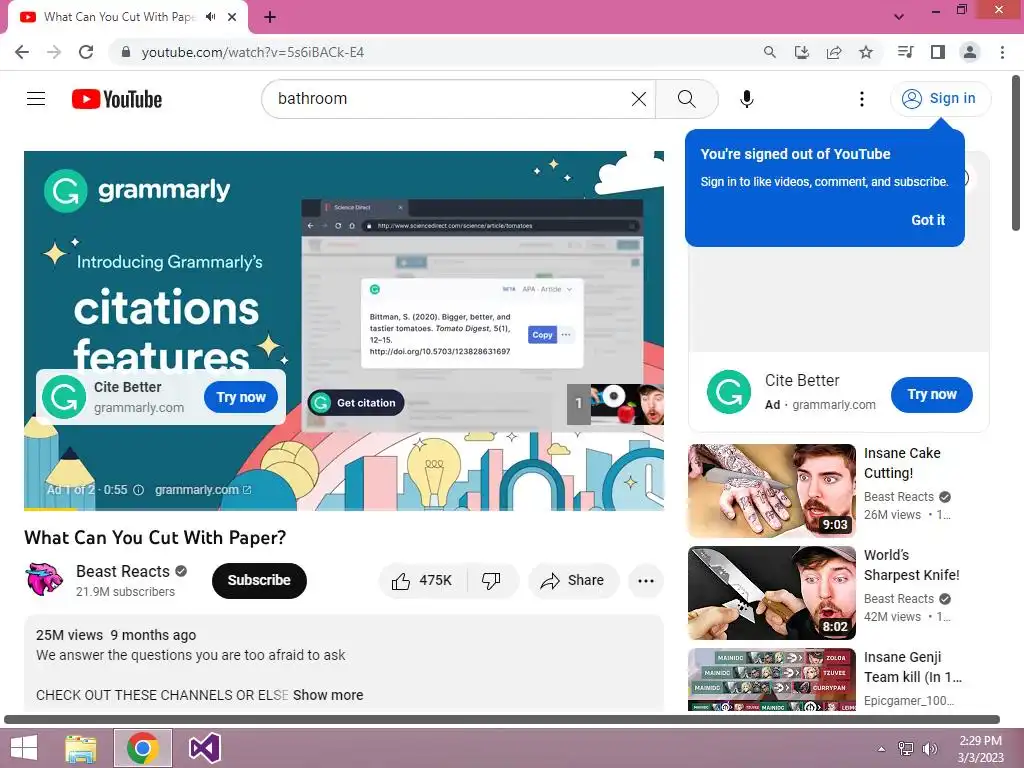Like the video with 475K likes
This screenshot has width=1024, height=768.
point(422,580)
